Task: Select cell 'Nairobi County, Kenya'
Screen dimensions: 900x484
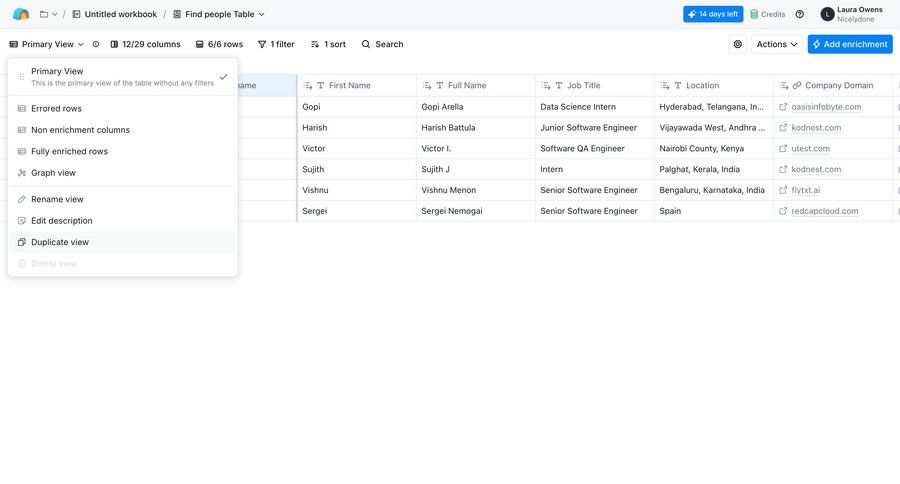Action: tap(713, 148)
